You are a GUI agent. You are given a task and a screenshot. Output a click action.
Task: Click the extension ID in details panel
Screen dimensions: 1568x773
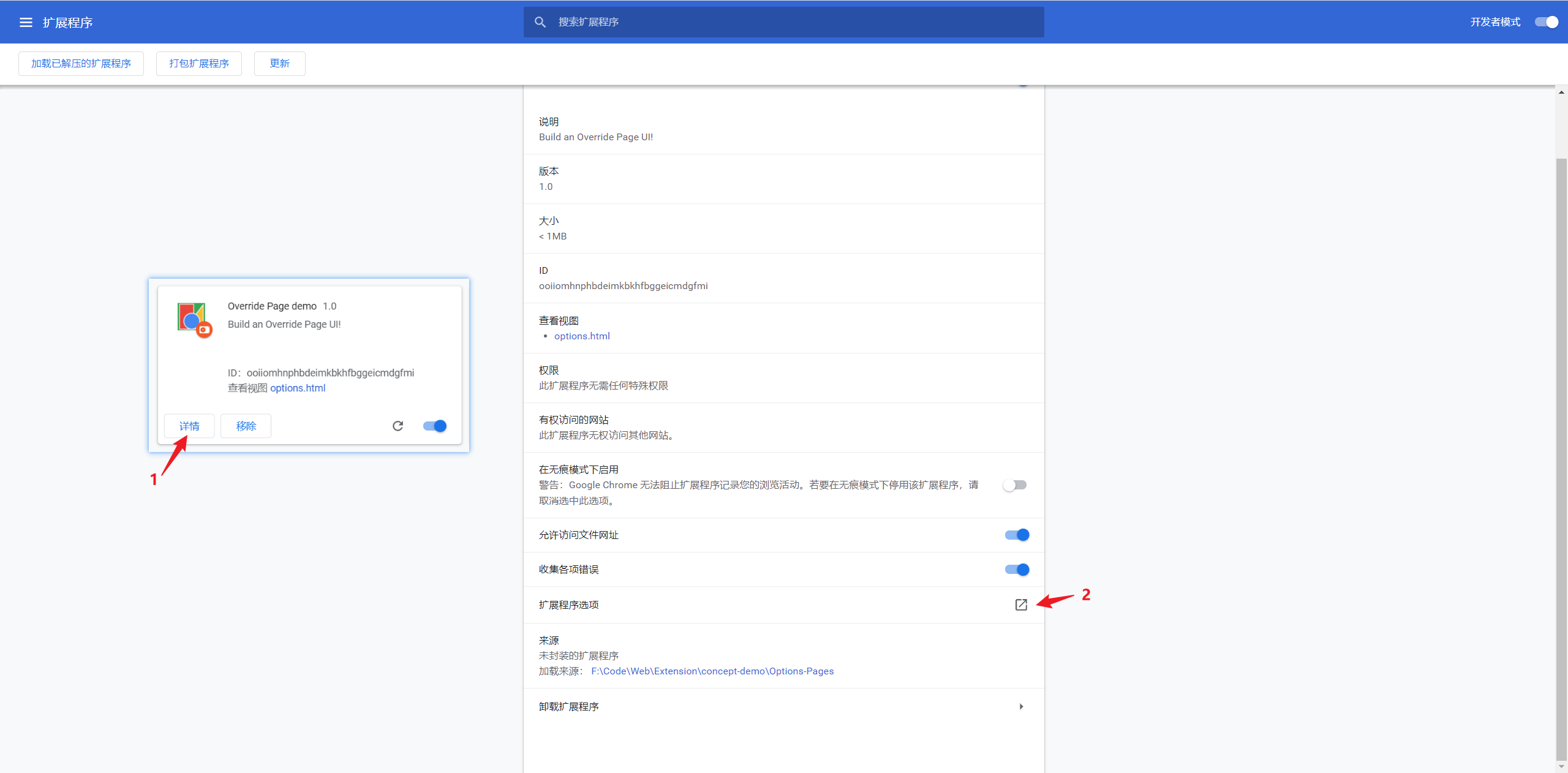click(x=623, y=286)
